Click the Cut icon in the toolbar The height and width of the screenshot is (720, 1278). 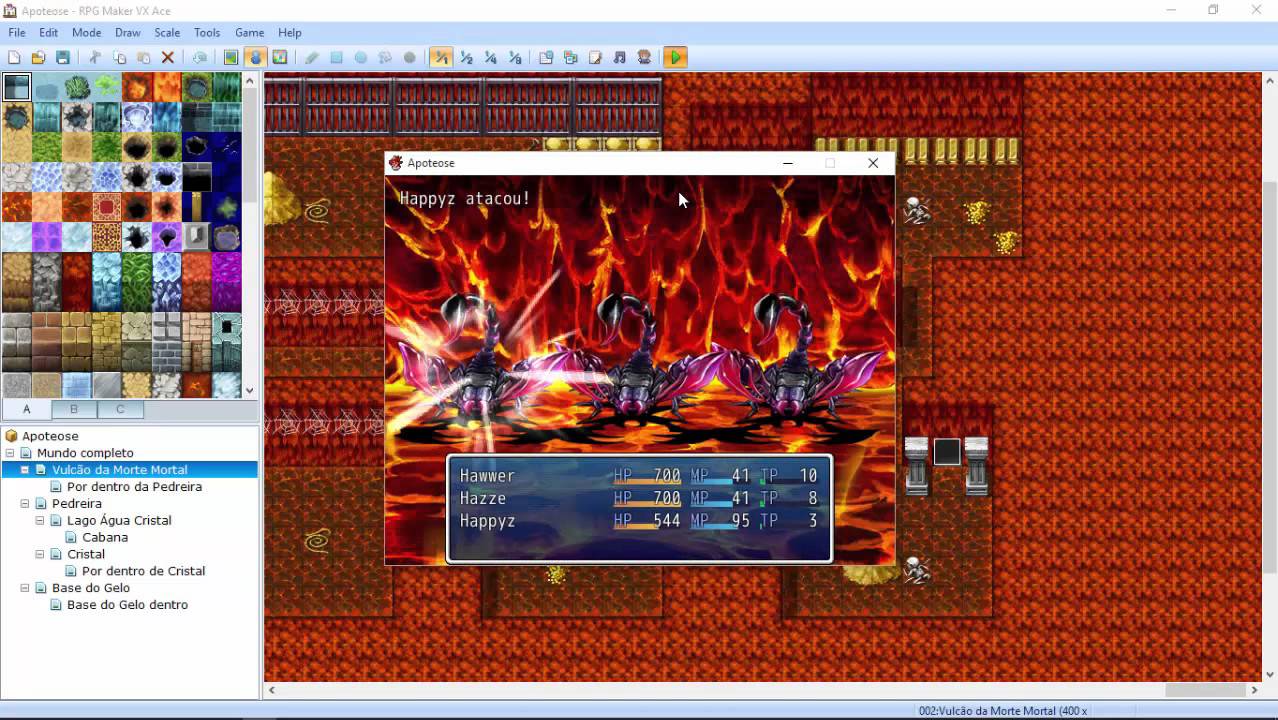click(95, 57)
